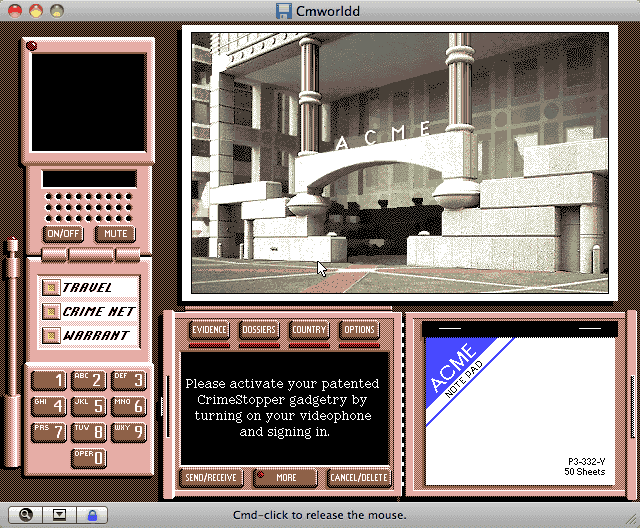Viewport: 640px width, 528px height.
Task: Click the small display strip below videophone screen
Action: coord(89,179)
